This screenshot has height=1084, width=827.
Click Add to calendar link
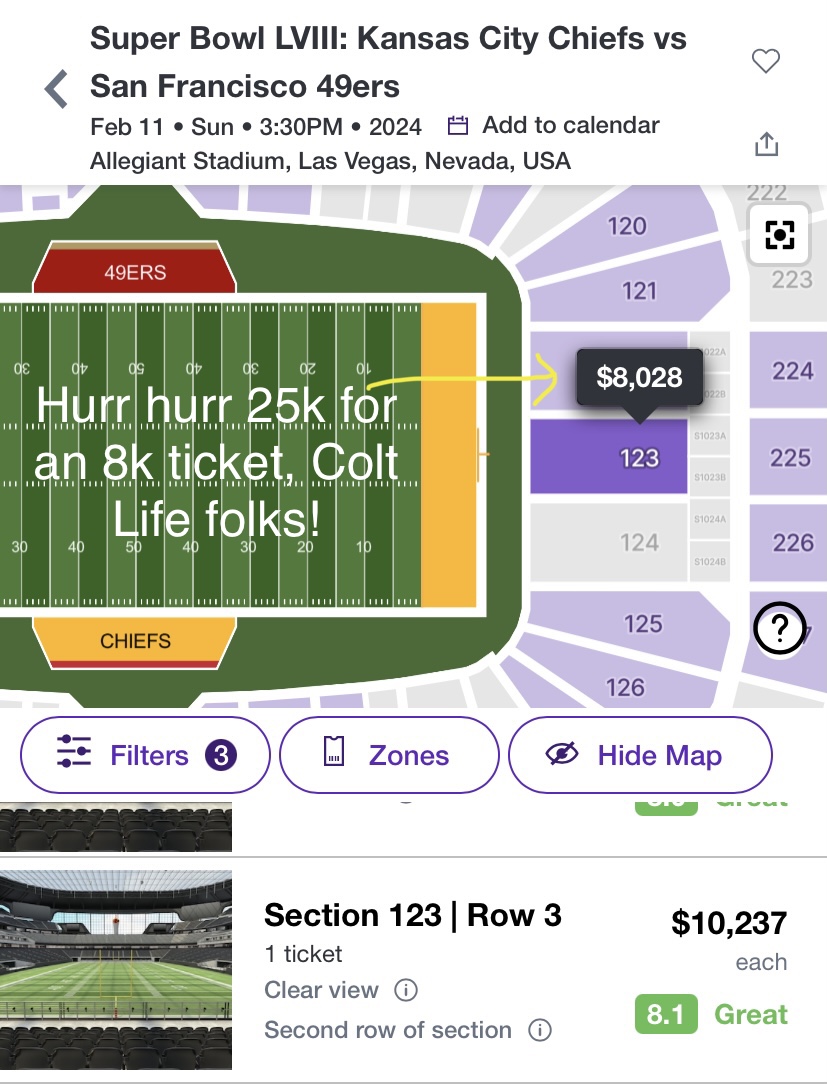(x=570, y=125)
